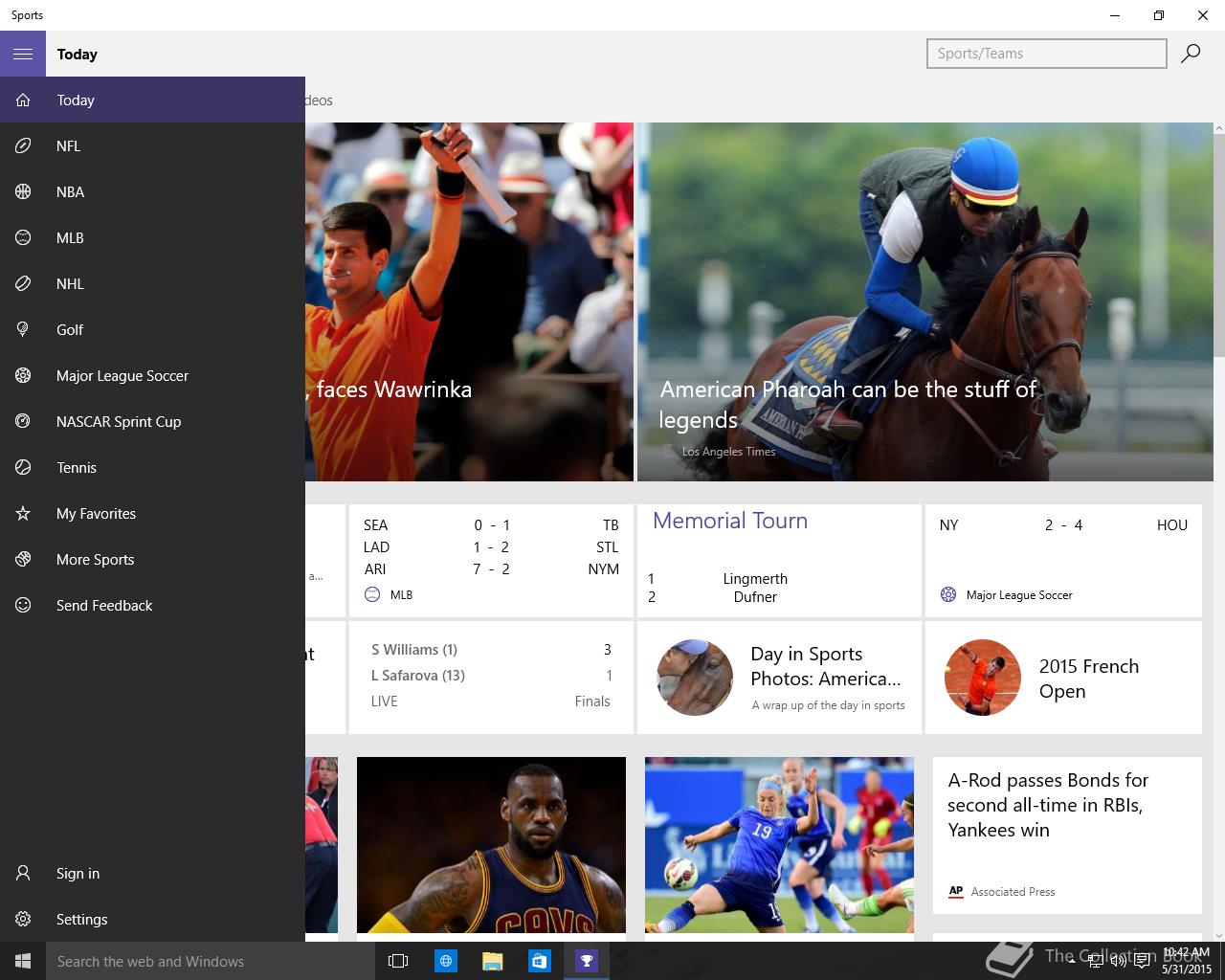Viewport: 1225px width, 980px height.
Task: Click the More Sports icon
Action: click(x=23, y=559)
